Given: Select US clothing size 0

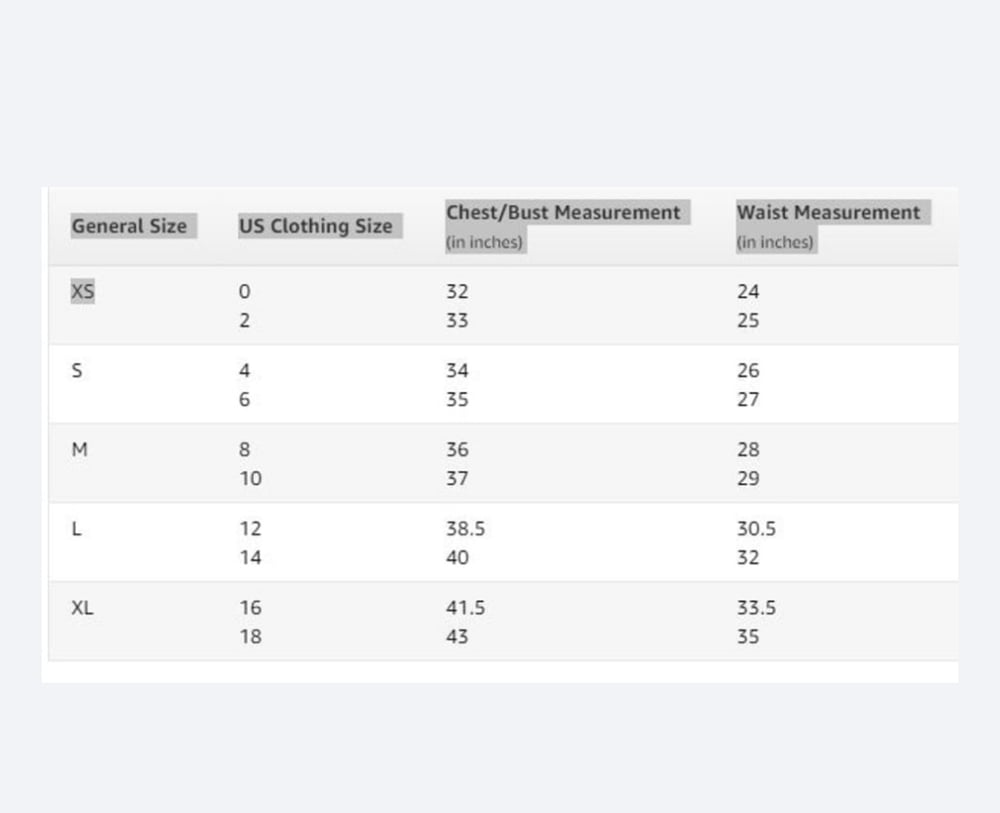Looking at the screenshot, I should [x=245, y=291].
